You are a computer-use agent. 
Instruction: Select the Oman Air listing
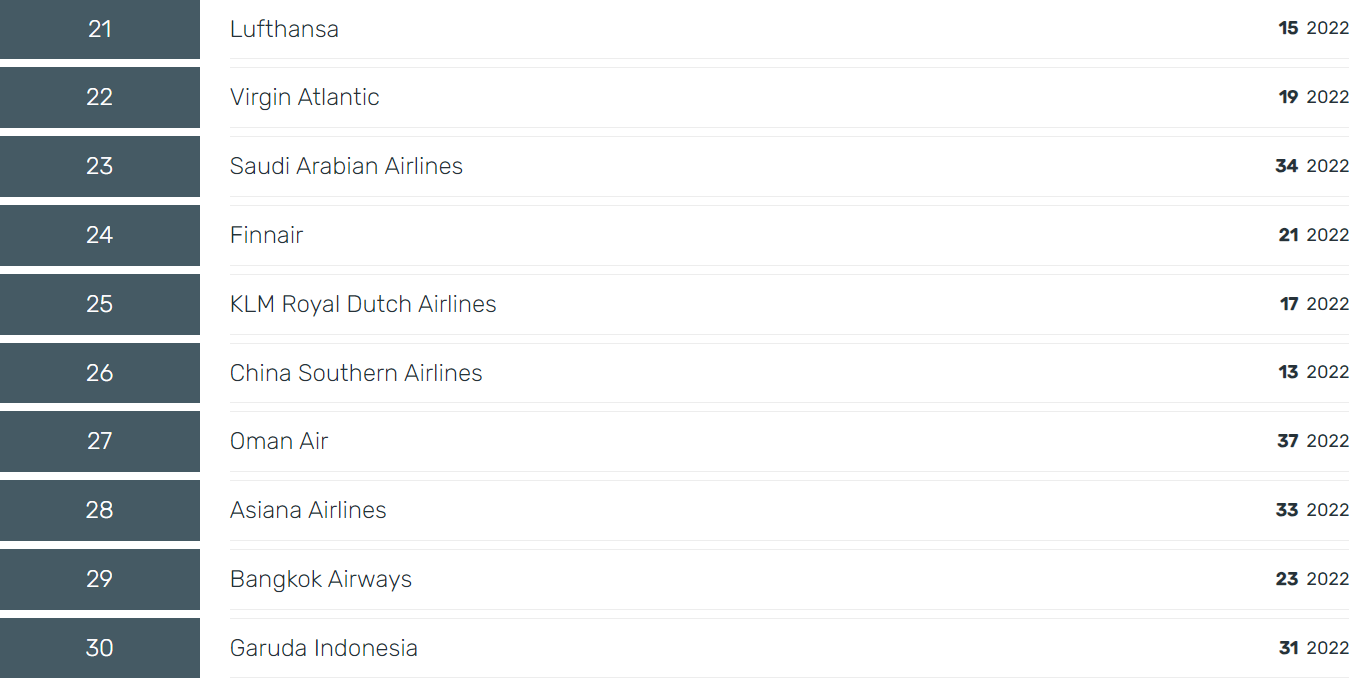coord(279,441)
